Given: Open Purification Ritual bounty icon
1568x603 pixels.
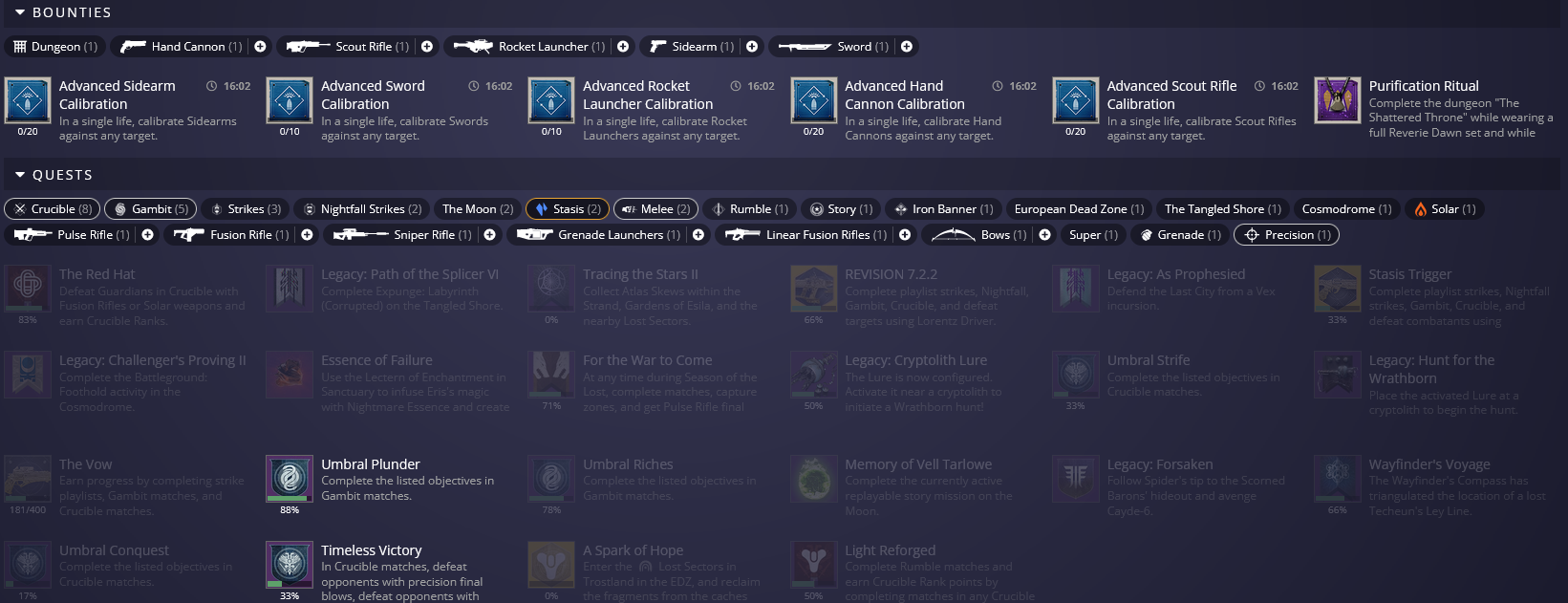Looking at the screenshot, I should 1338,100.
